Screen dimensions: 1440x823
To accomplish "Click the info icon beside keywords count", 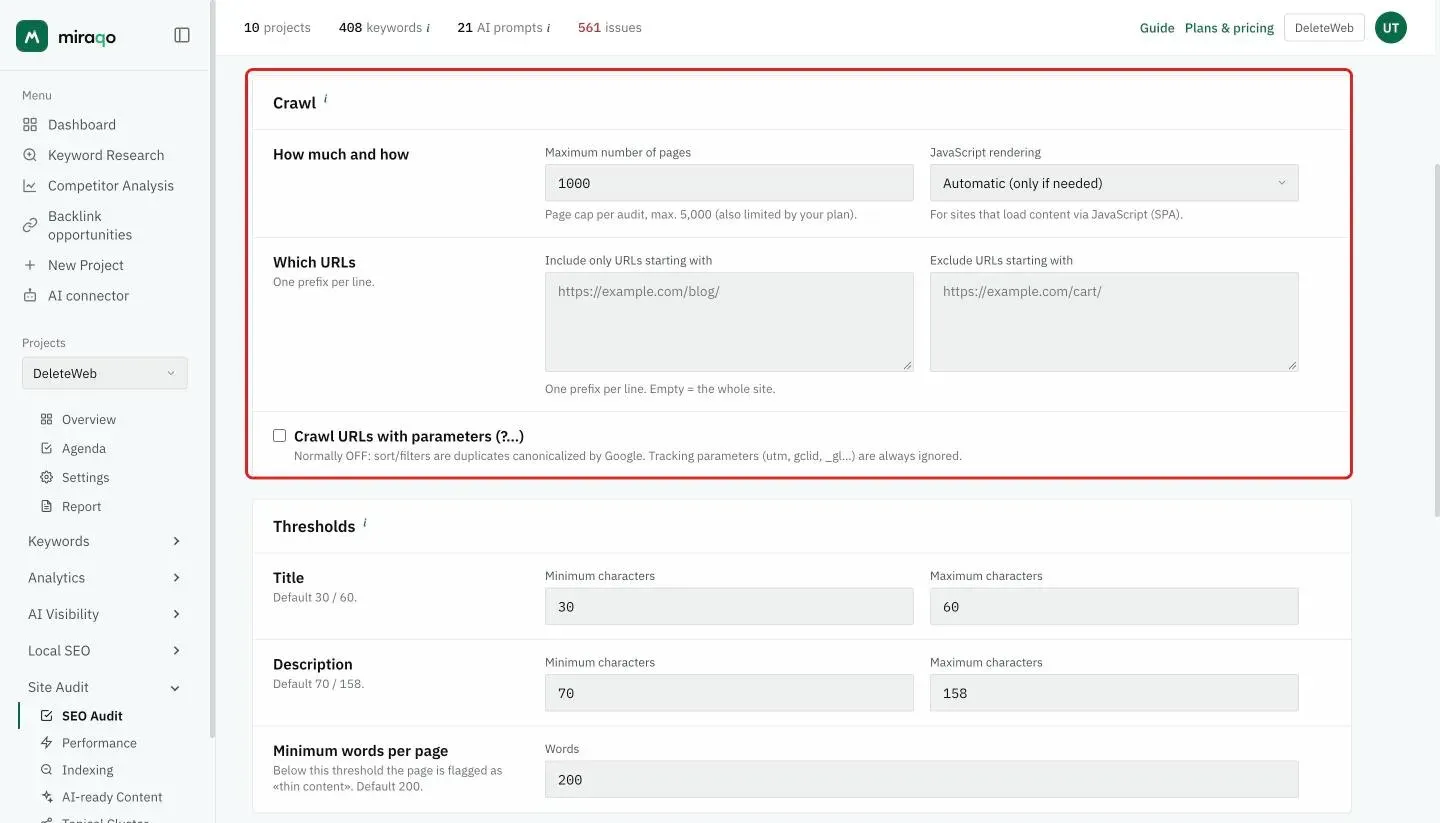I will 428,28.
